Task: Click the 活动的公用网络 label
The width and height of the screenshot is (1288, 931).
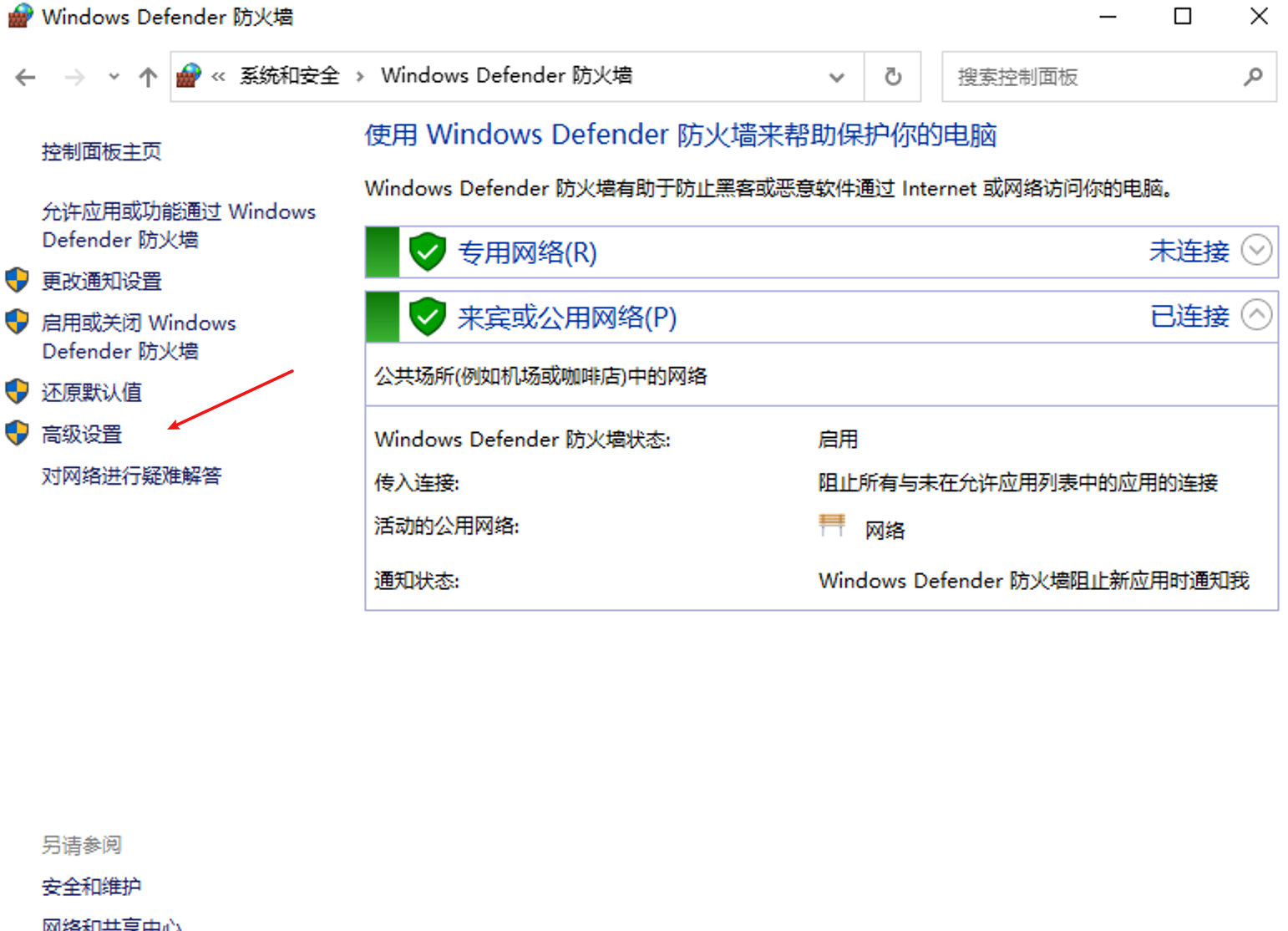Action: [x=447, y=526]
